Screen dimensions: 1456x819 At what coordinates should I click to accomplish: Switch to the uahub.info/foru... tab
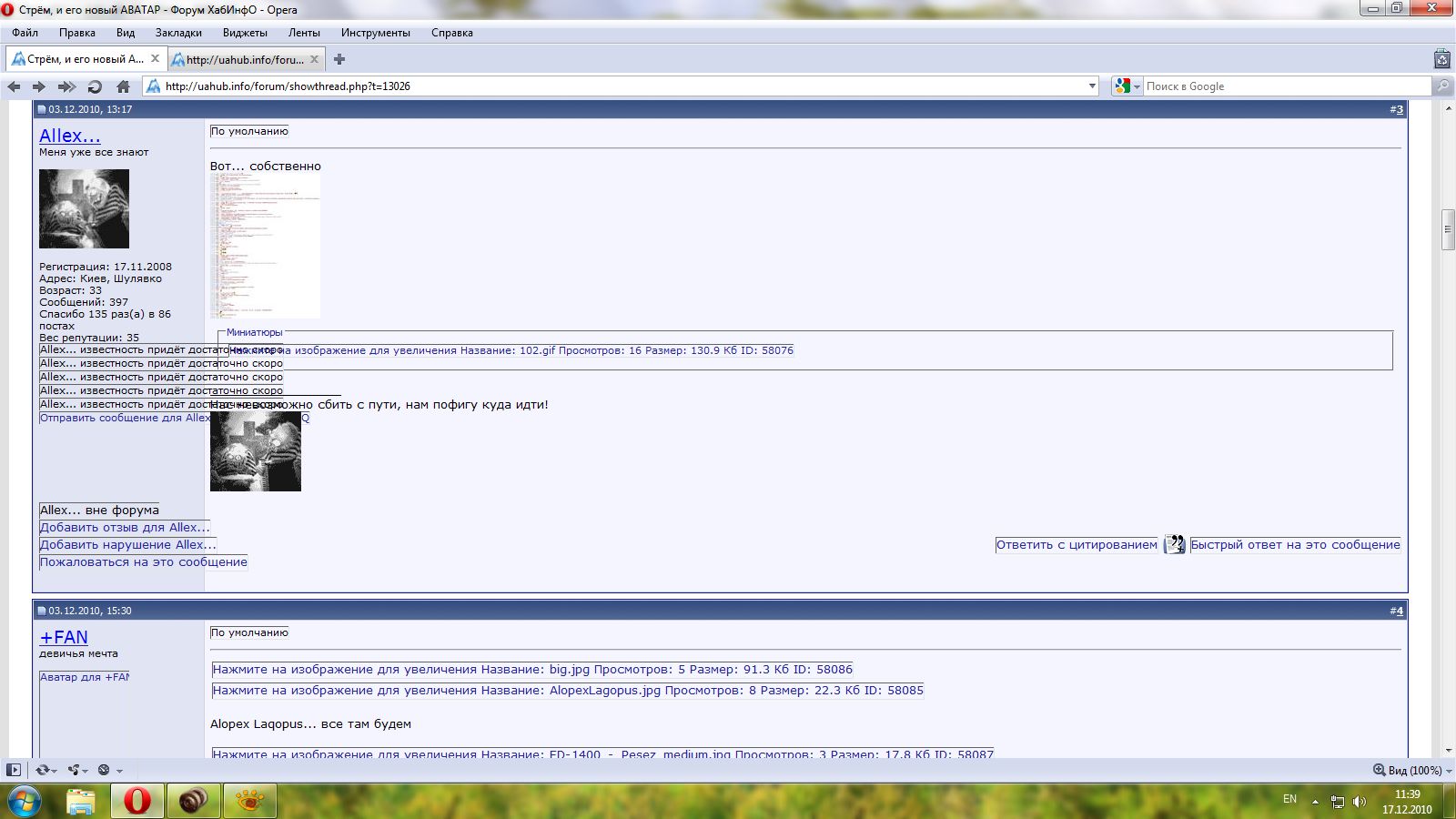click(x=244, y=59)
